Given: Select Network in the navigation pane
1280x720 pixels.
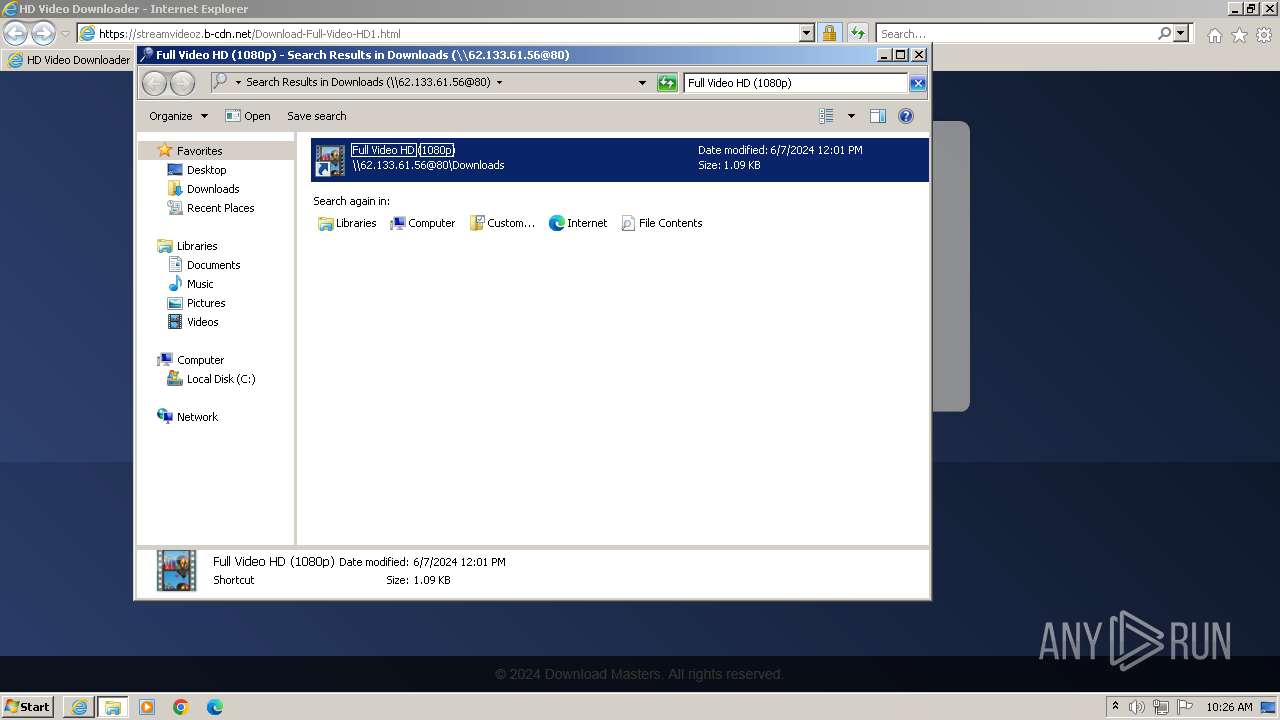Looking at the screenshot, I should pos(197,417).
